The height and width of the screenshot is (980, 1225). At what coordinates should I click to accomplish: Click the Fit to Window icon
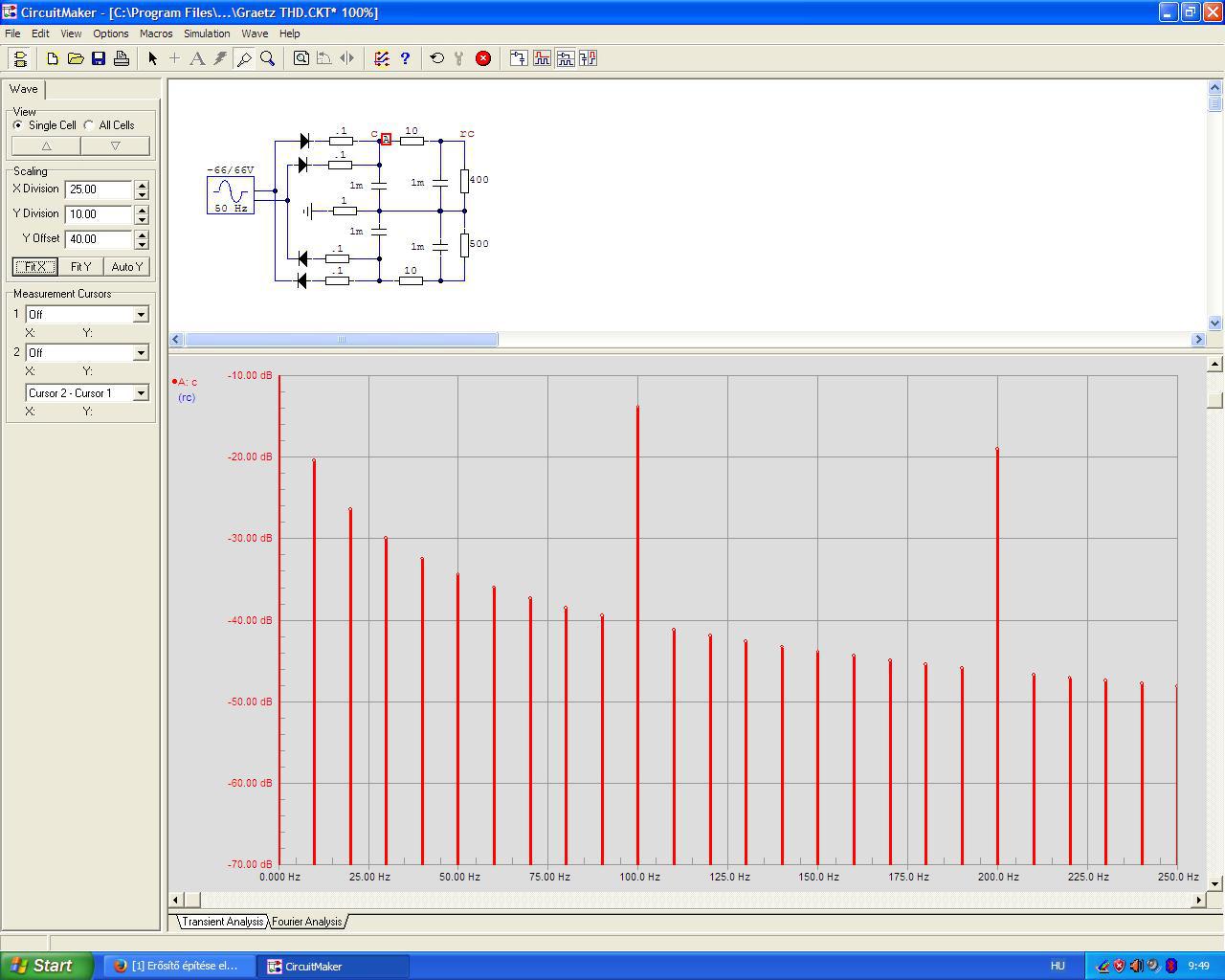pyautogui.click(x=301, y=58)
